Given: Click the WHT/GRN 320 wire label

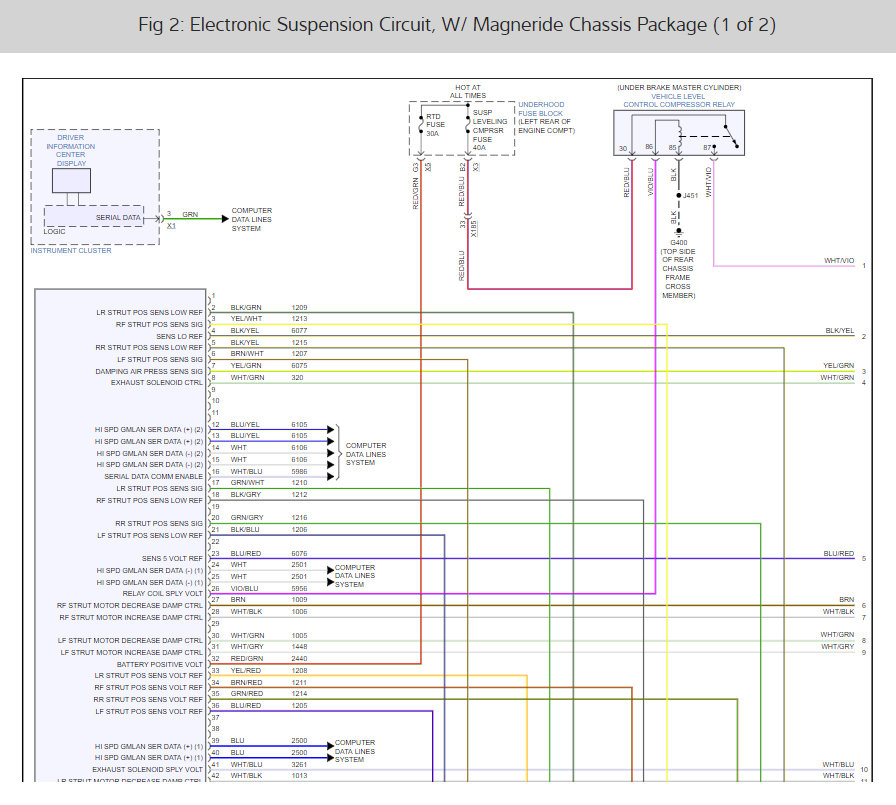Looking at the screenshot, I should point(267,378).
